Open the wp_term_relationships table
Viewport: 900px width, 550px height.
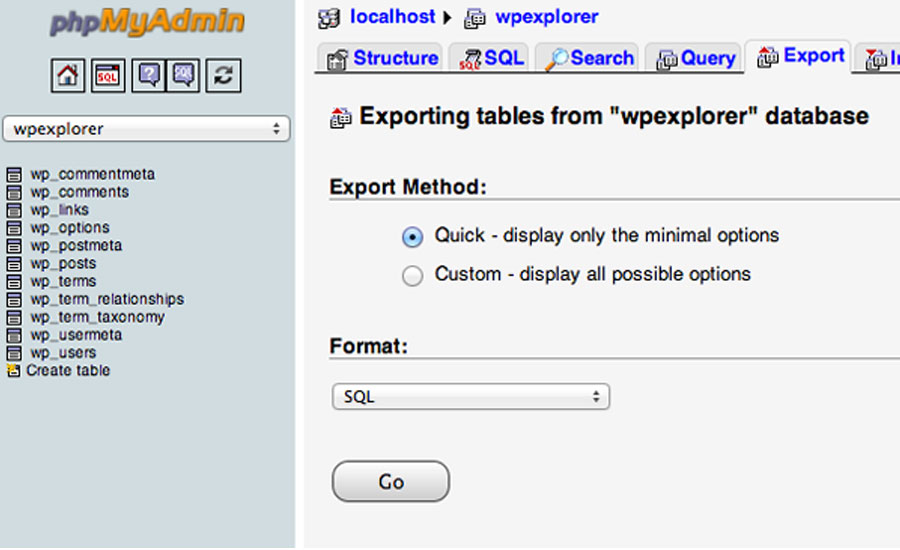pyautogui.click(x=107, y=299)
